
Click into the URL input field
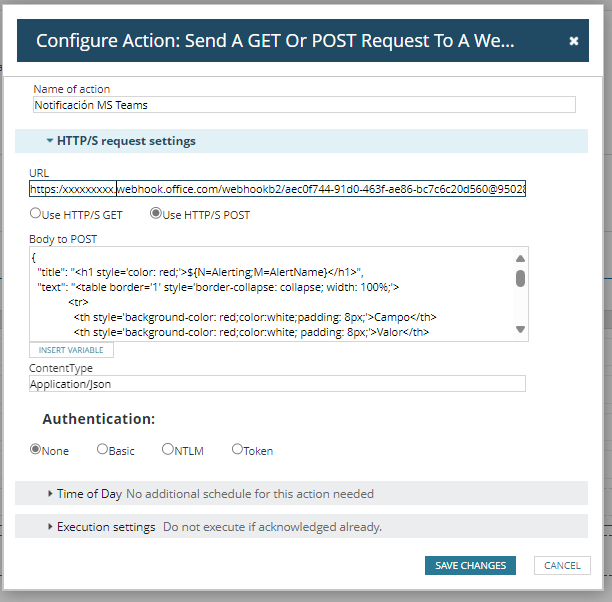pos(278,189)
